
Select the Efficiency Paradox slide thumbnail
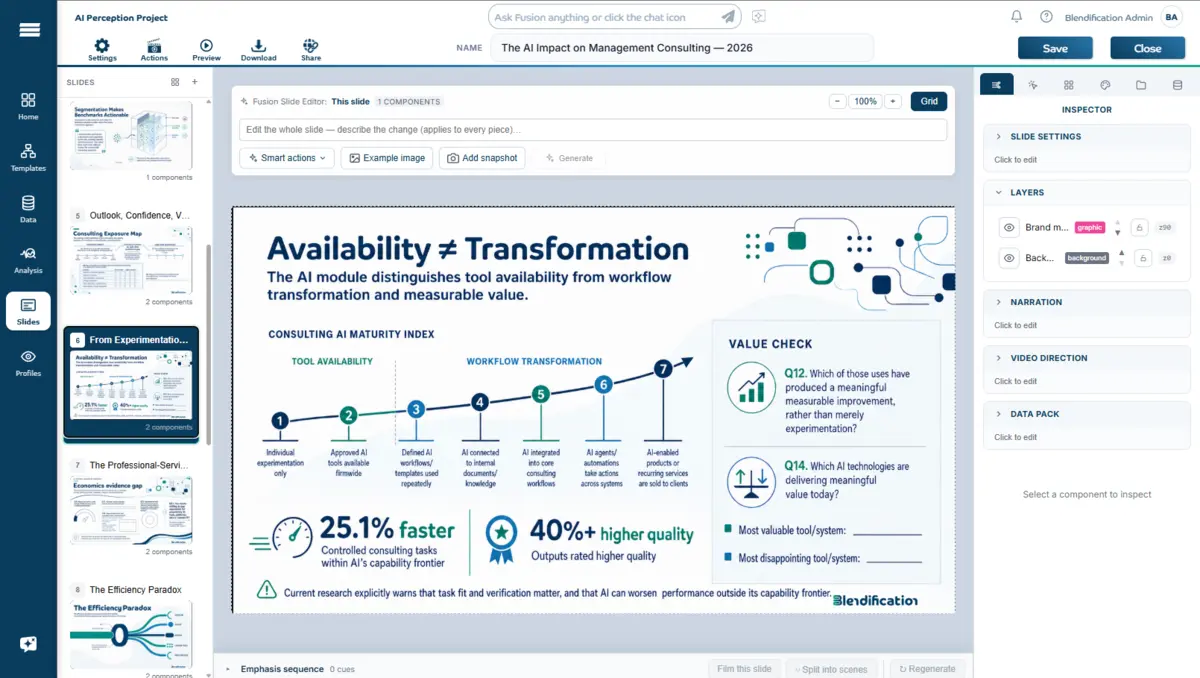pyautogui.click(x=131, y=635)
